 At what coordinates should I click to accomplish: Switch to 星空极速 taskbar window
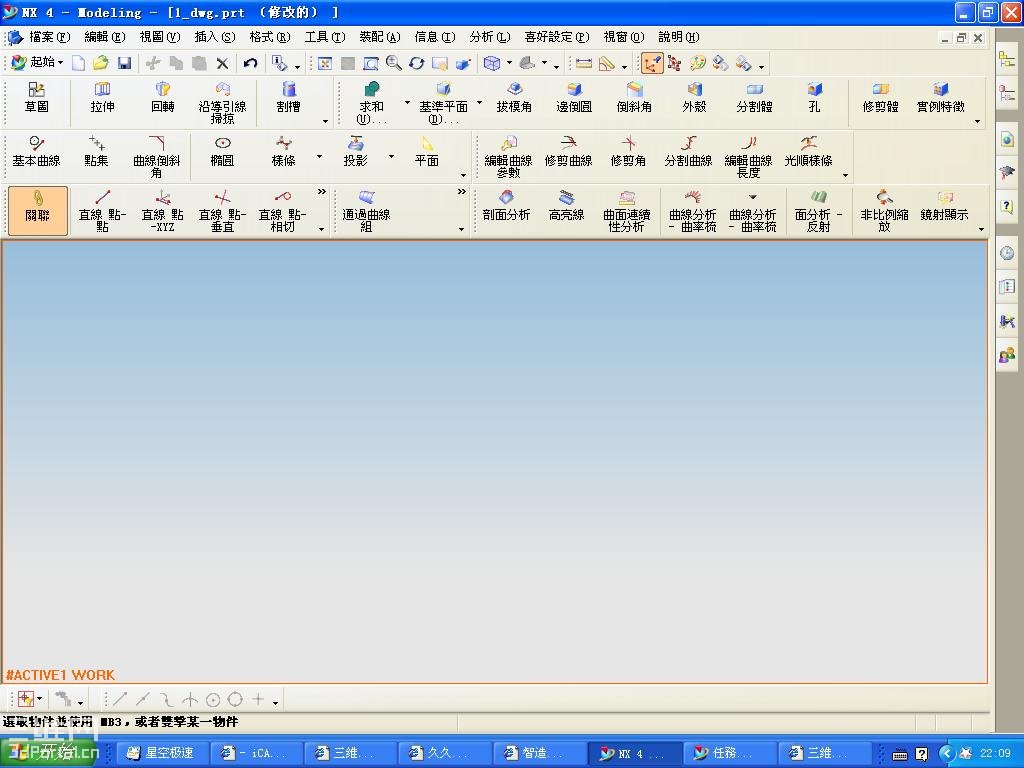[164, 753]
